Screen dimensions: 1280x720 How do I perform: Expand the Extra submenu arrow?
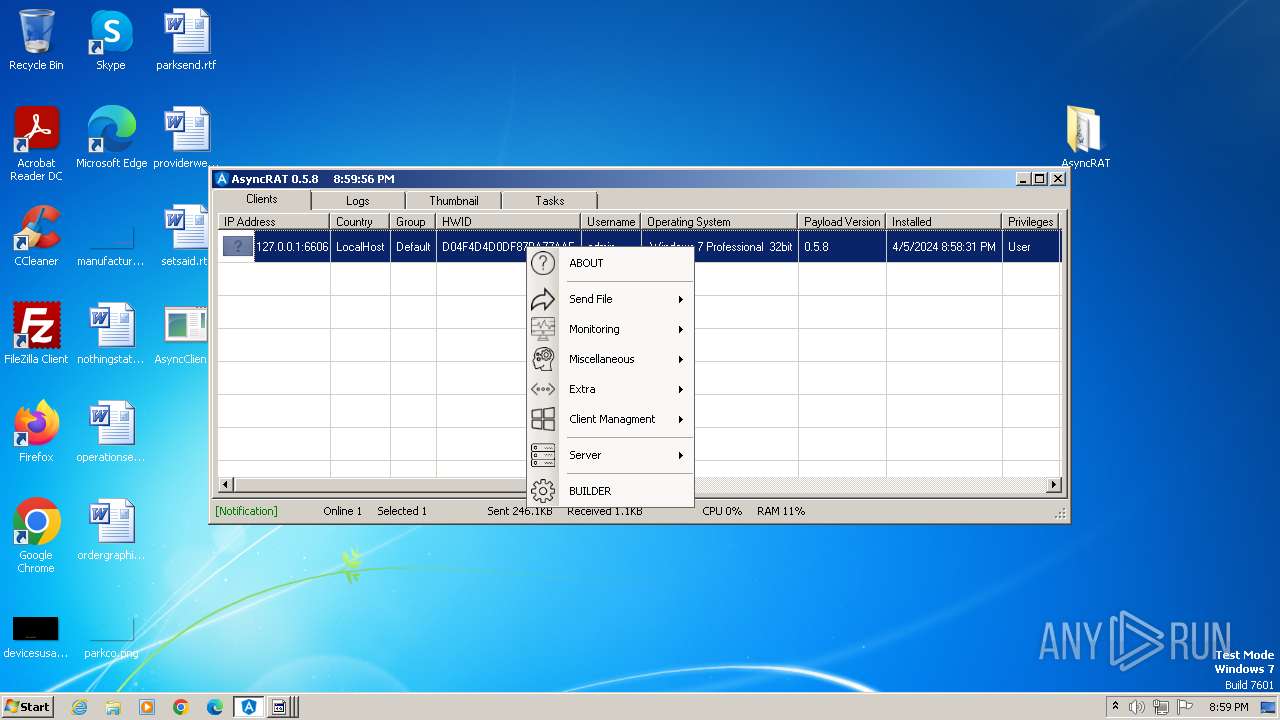pos(681,389)
